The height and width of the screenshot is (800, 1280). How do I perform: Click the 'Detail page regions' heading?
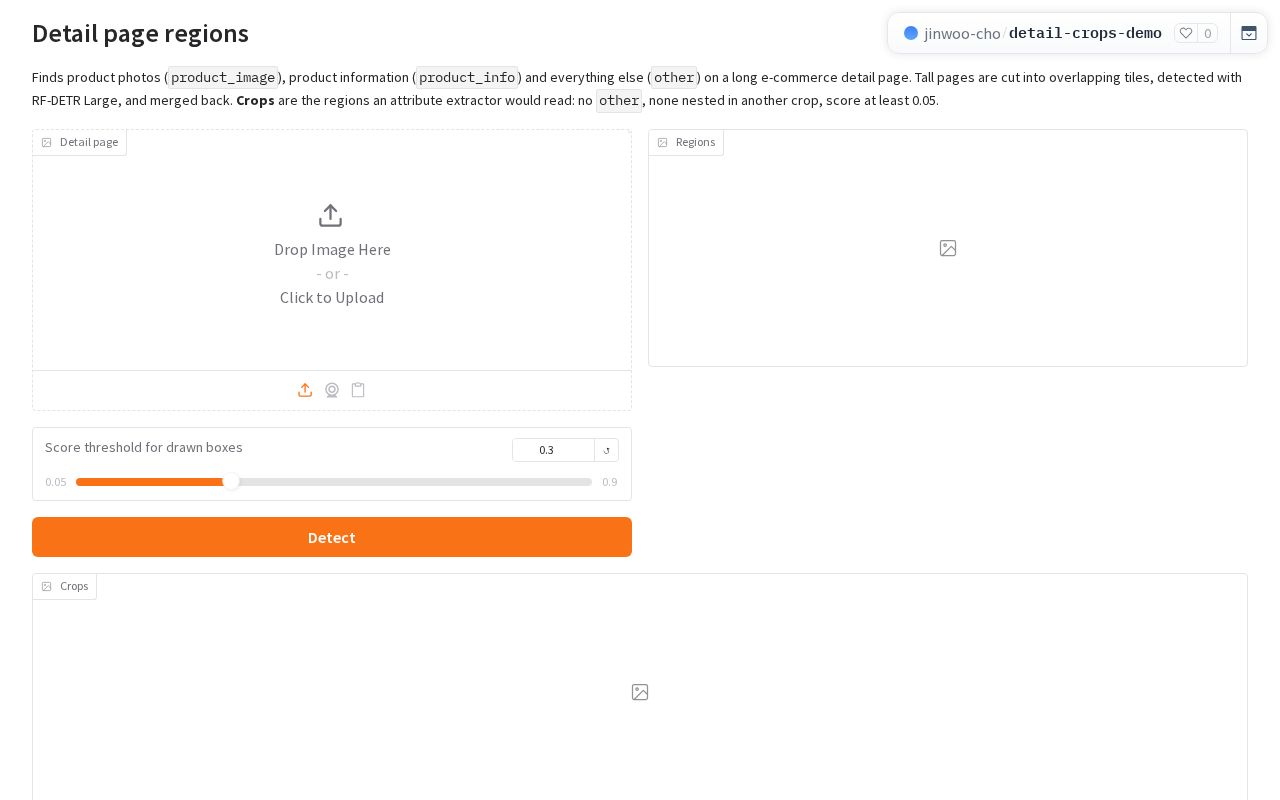pos(140,33)
